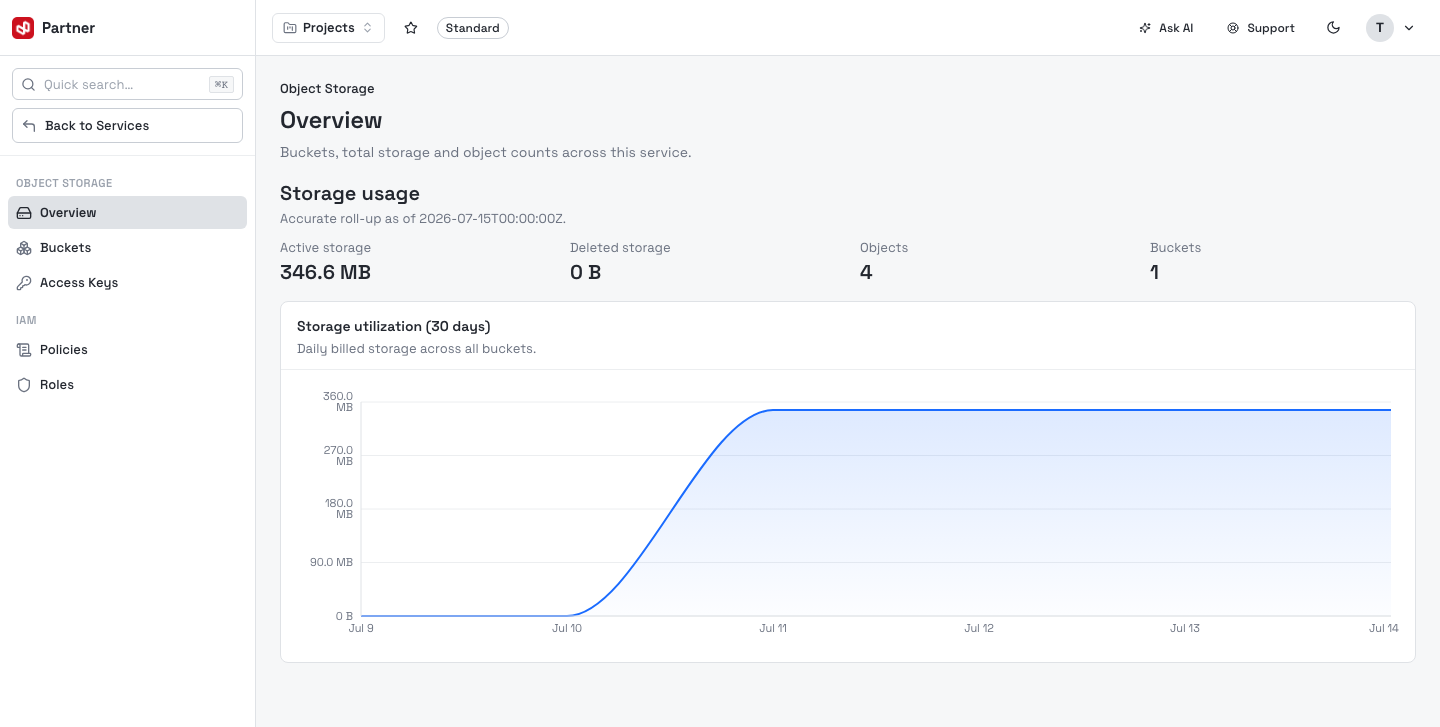Screen dimensions: 1440x727
Task: Click the Buckets sidebar icon
Action: (x=24, y=248)
